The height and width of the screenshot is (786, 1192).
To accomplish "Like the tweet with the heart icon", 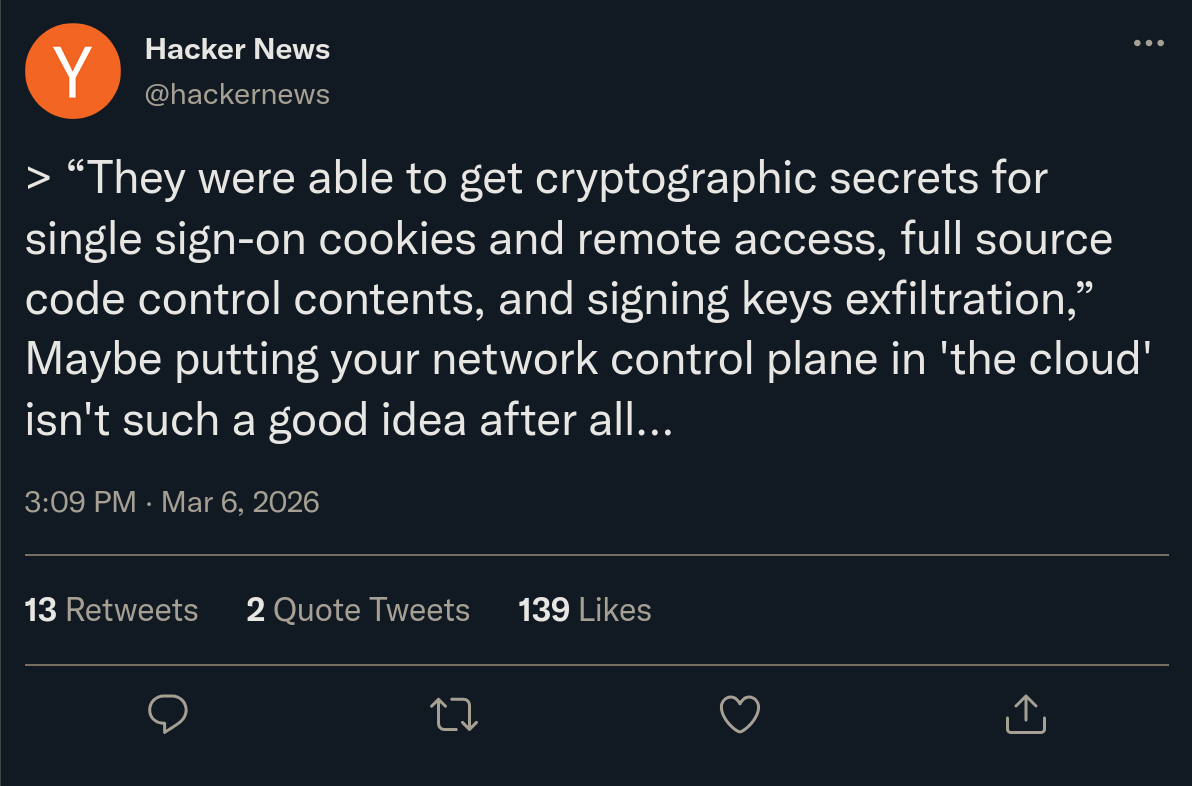I will tap(740, 713).
